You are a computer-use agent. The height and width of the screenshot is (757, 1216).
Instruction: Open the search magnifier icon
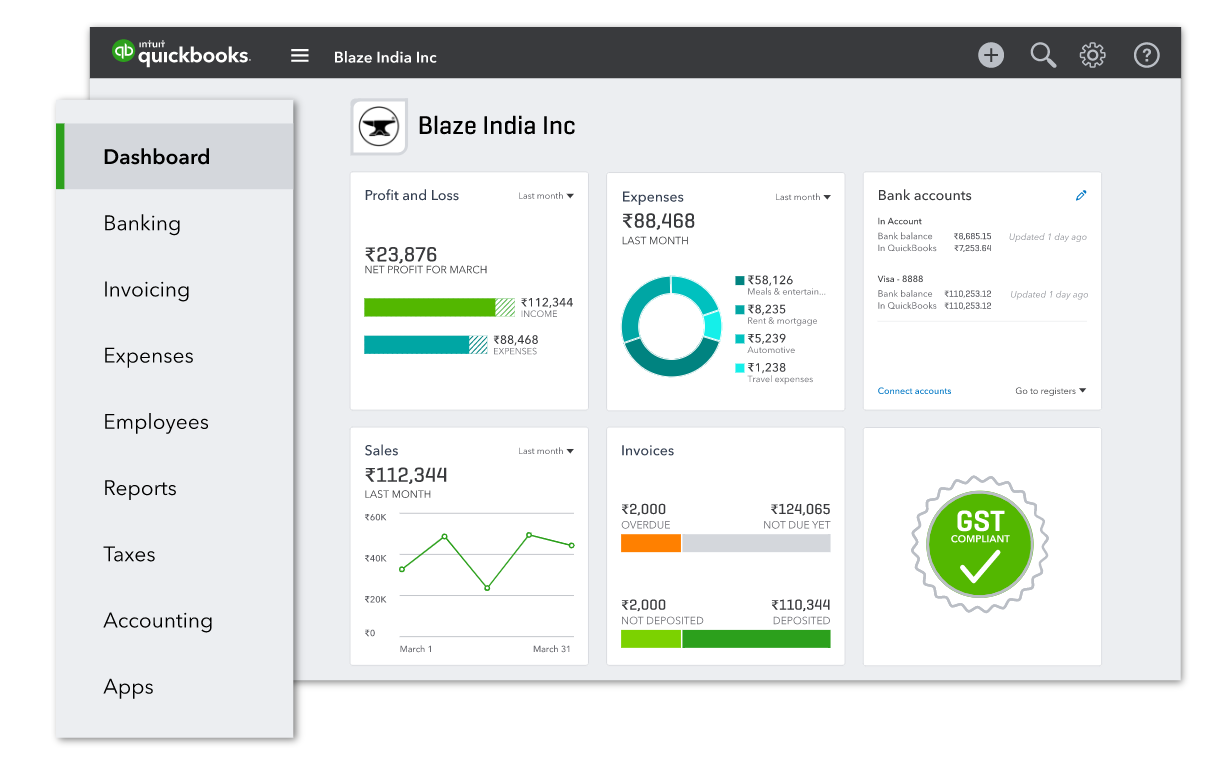pyautogui.click(x=1043, y=55)
